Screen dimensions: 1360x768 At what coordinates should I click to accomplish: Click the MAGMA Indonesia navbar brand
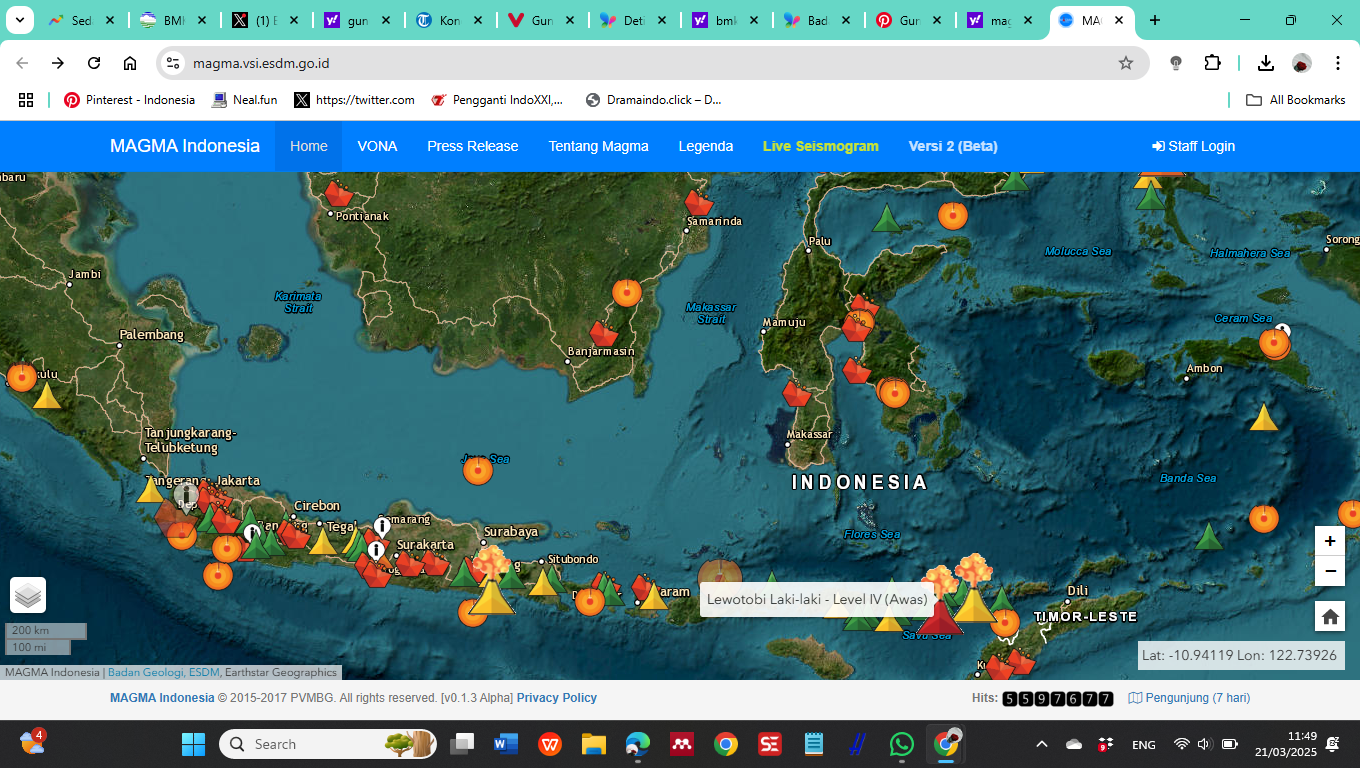(x=185, y=146)
